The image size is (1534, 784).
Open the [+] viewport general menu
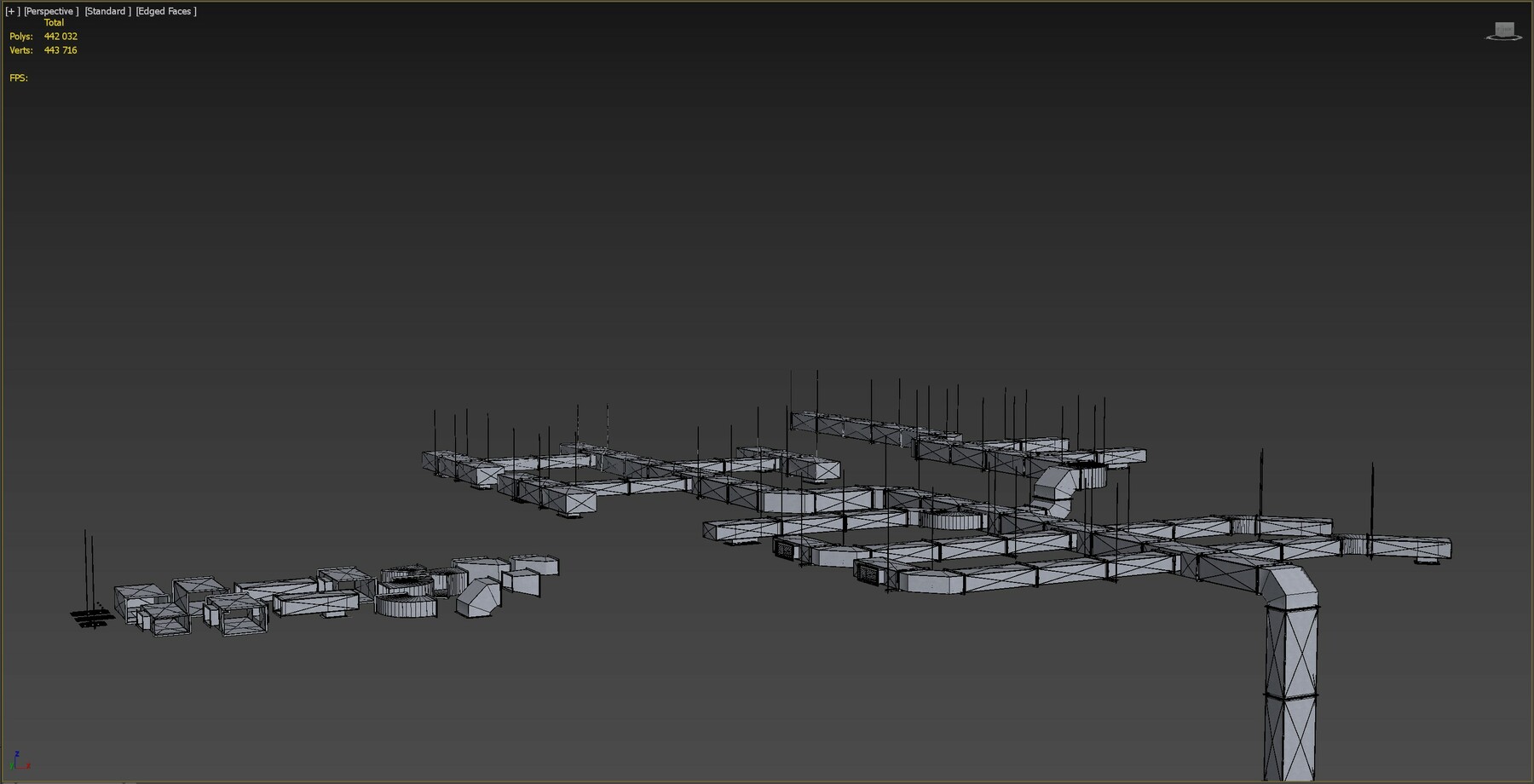(x=13, y=11)
